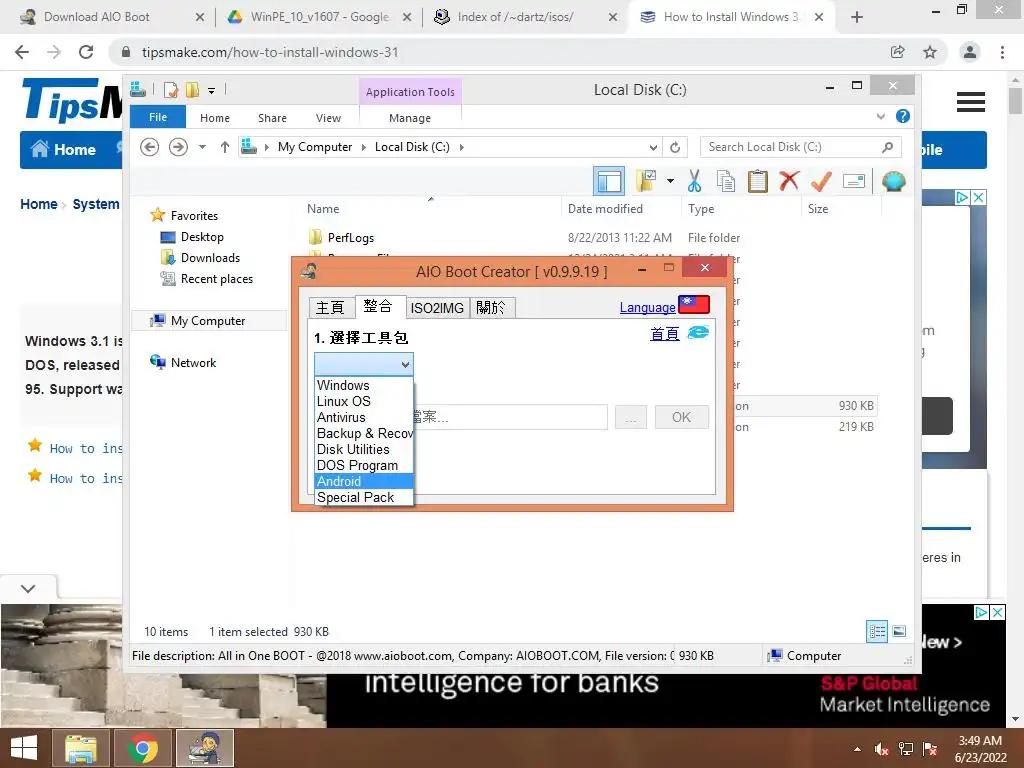Expand the address bar history dropdown
Viewport: 1024px width, 768px height.
pyautogui.click(x=653, y=147)
